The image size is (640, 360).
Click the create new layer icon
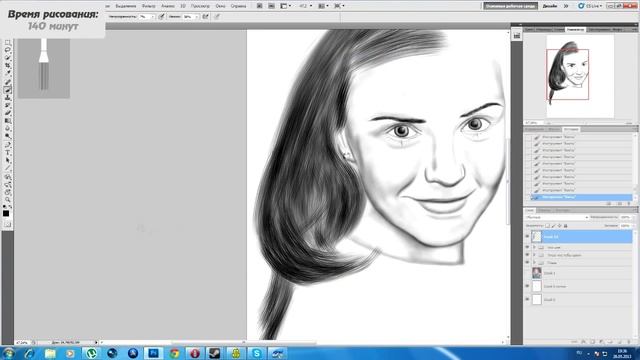tap(620, 342)
